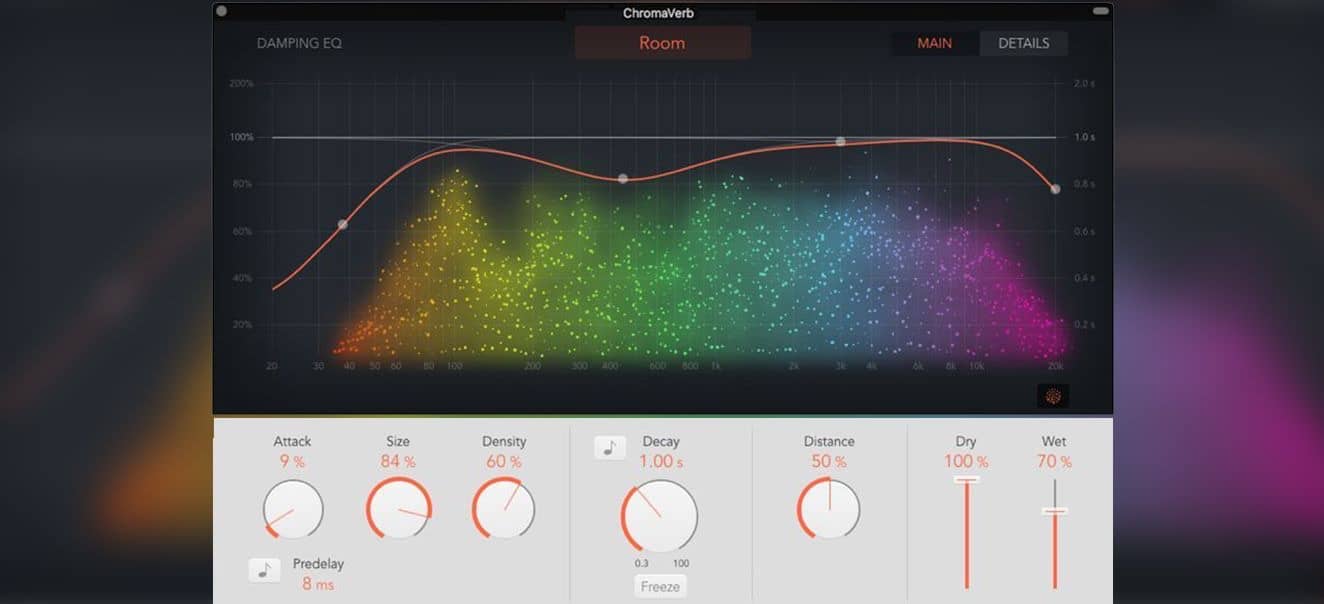The width and height of the screenshot is (1324, 604).
Task: Click the 200% axis label
Action: point(242,84)
